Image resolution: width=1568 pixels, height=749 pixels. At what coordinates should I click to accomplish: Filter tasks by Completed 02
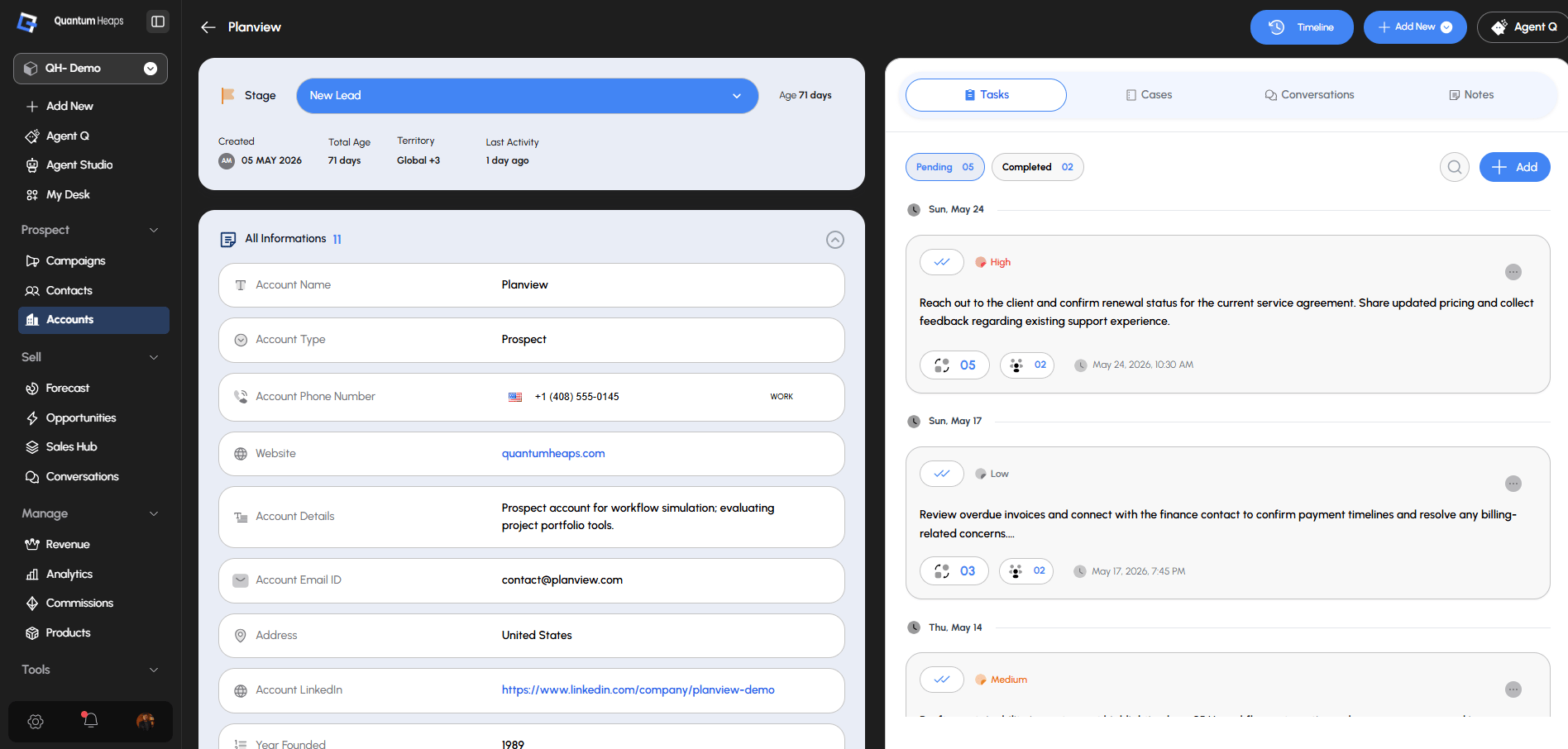tap(1038, 167)
